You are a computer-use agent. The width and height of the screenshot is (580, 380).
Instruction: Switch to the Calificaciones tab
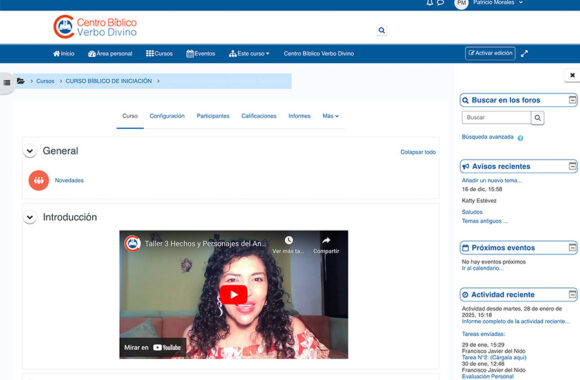point(259,116)
